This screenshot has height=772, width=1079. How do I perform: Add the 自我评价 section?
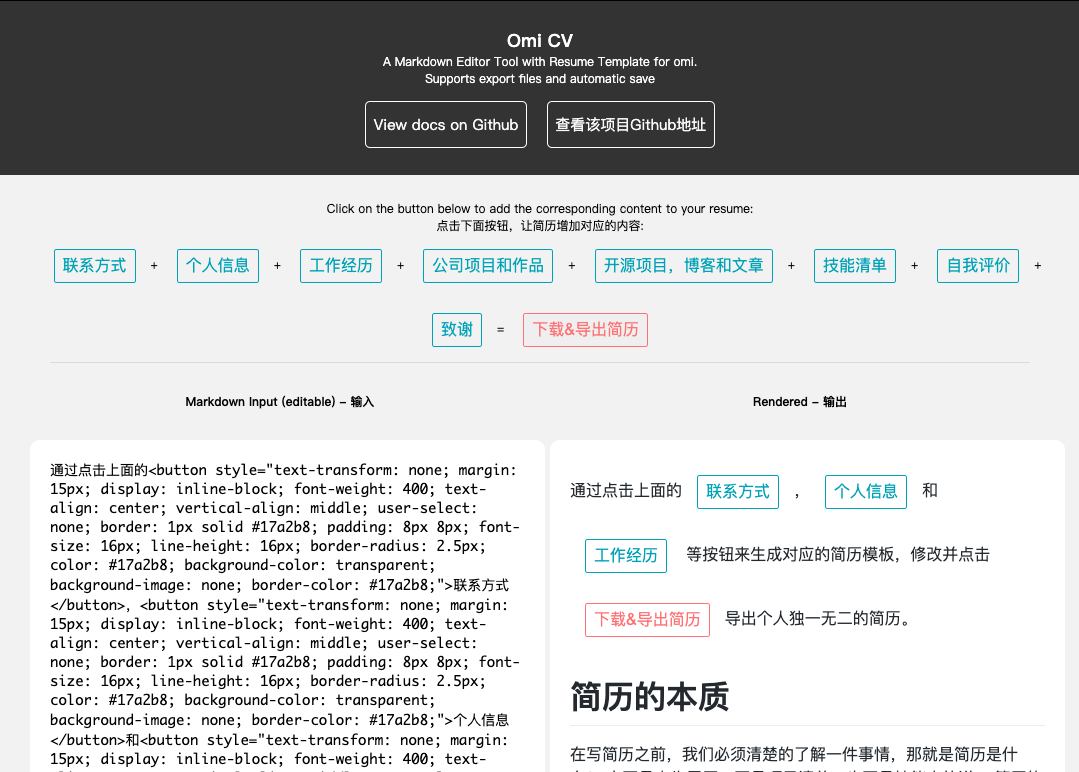978,266
